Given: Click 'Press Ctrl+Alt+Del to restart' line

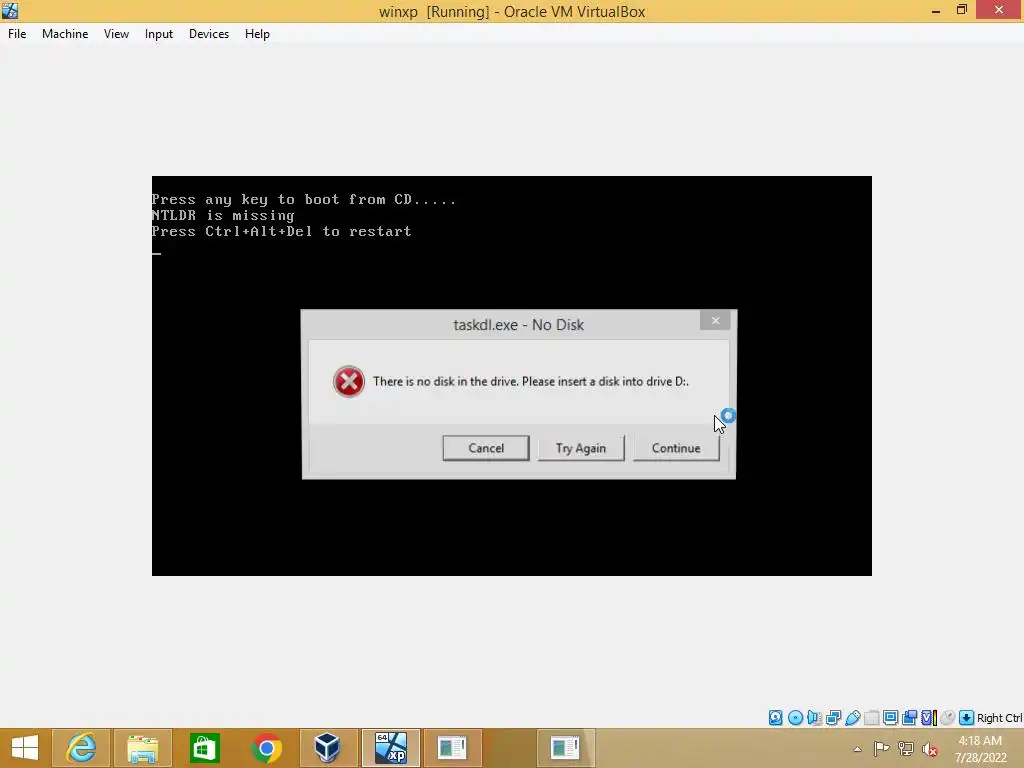Looking at the screenshot, I should pos(281,231).
